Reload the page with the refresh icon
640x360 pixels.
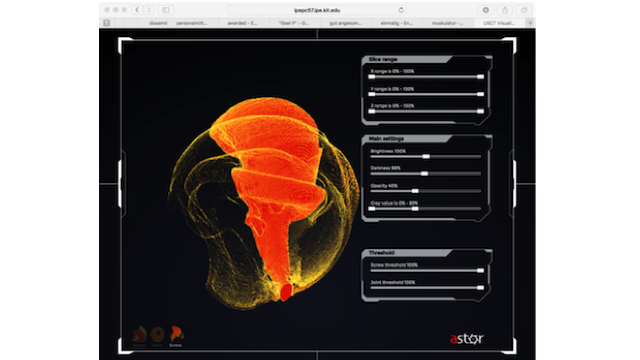click(x=401, y=10)
